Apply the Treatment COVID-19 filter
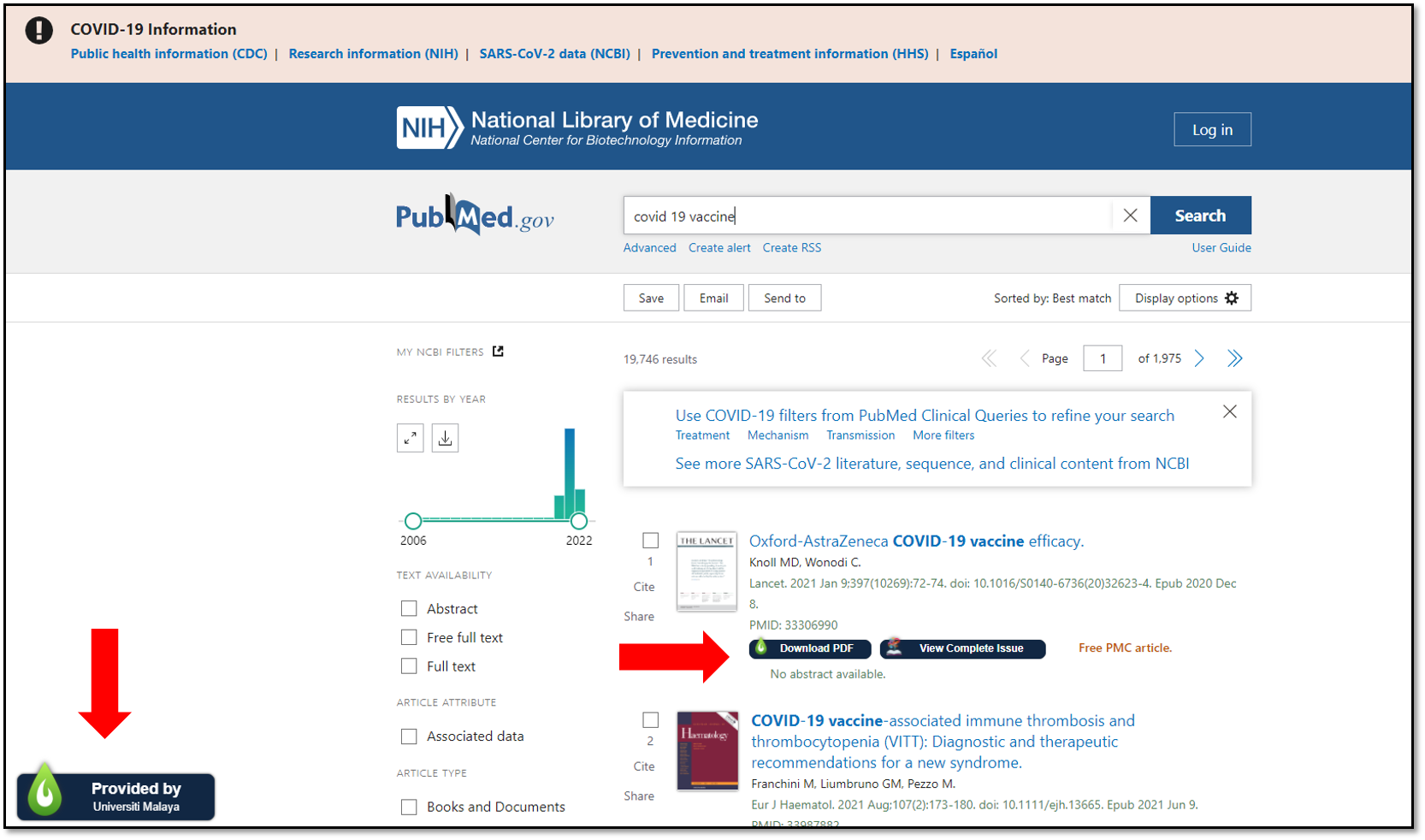This screenshot has width=1425, height=840. (702, 435)
